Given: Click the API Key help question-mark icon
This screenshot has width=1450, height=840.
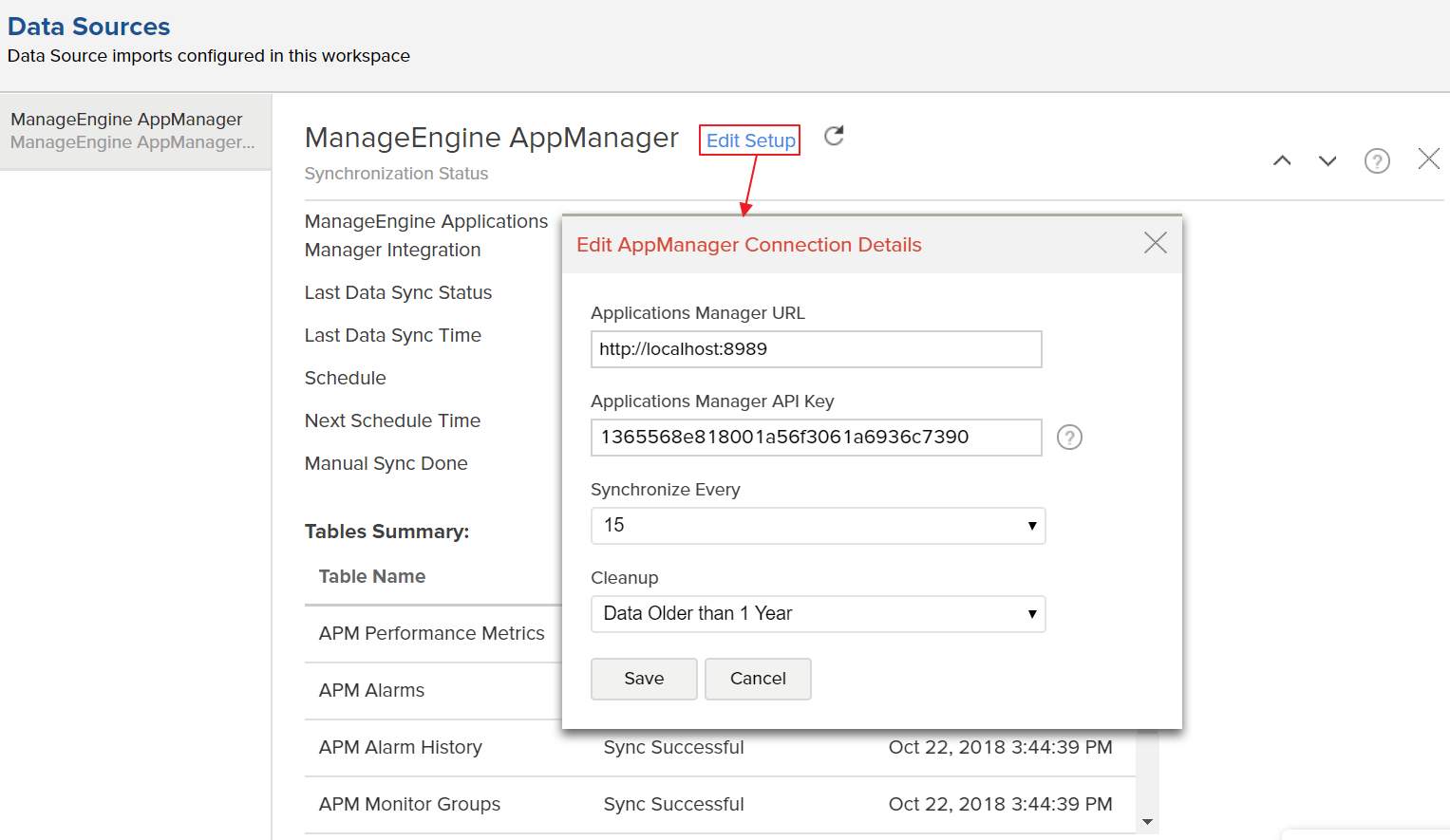Looking at the screenshot, I should tap(1069, 438).
